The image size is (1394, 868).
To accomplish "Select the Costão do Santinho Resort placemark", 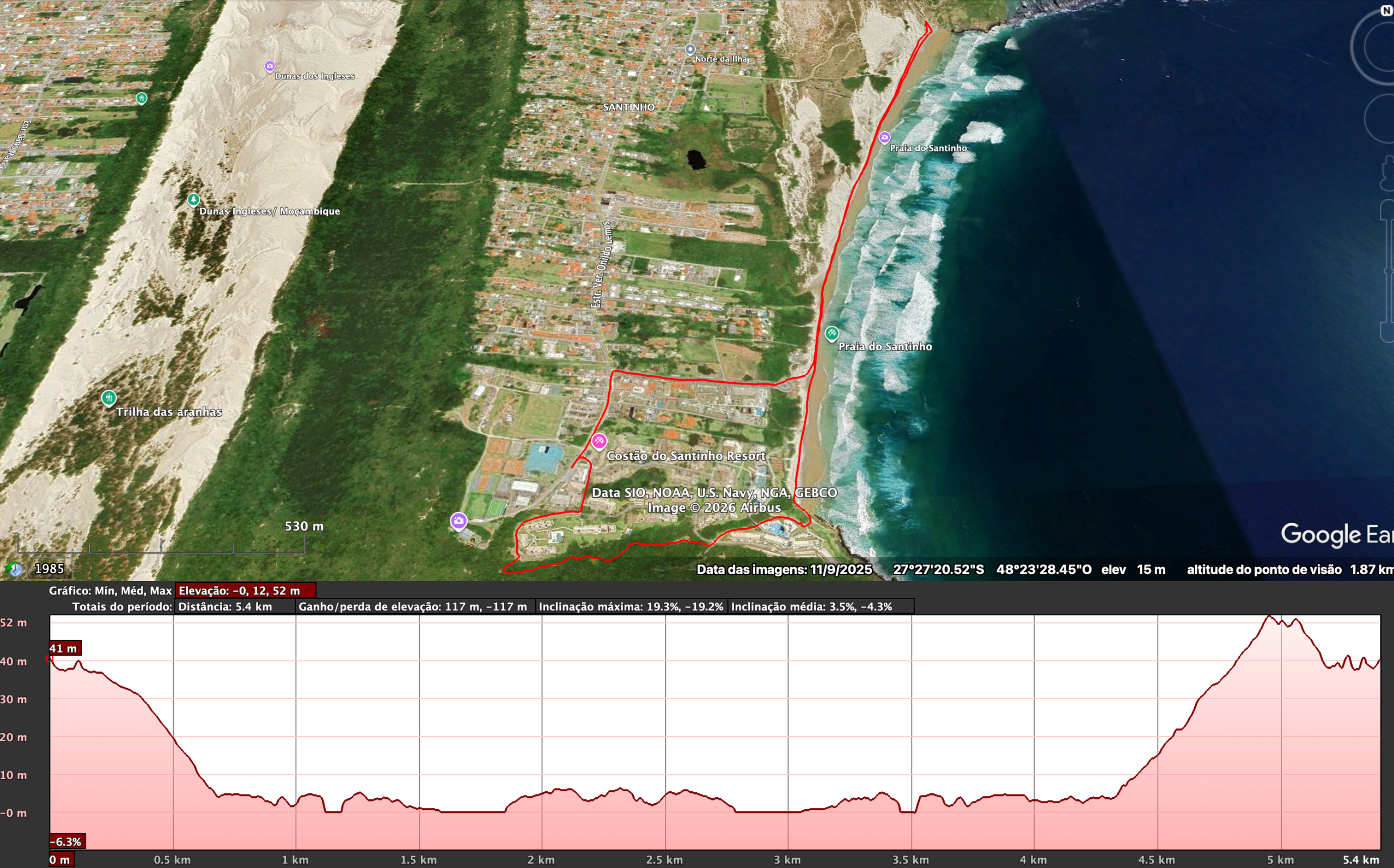I will (x=600, y=441).
